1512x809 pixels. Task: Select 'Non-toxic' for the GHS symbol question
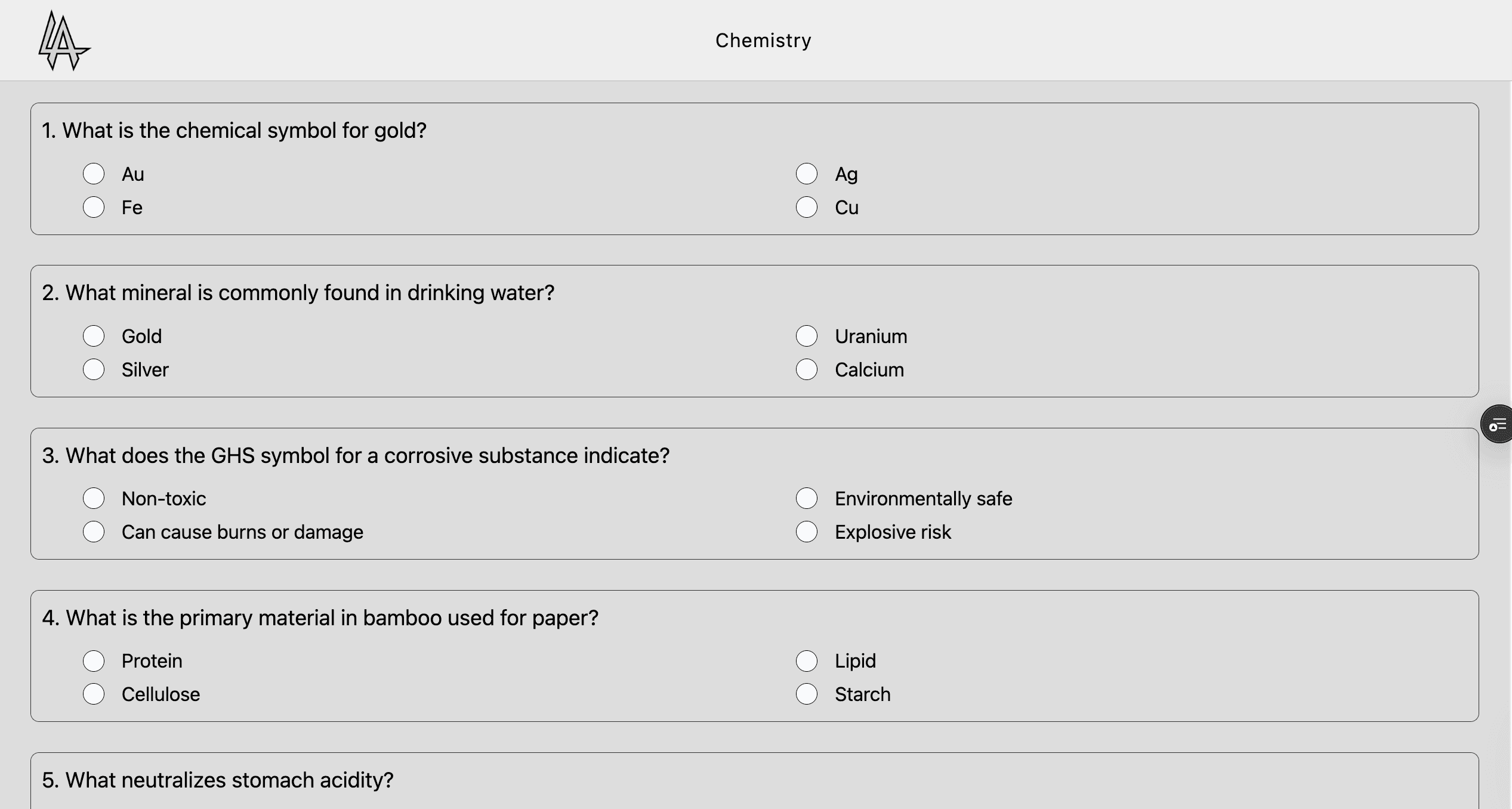[94, 498]
